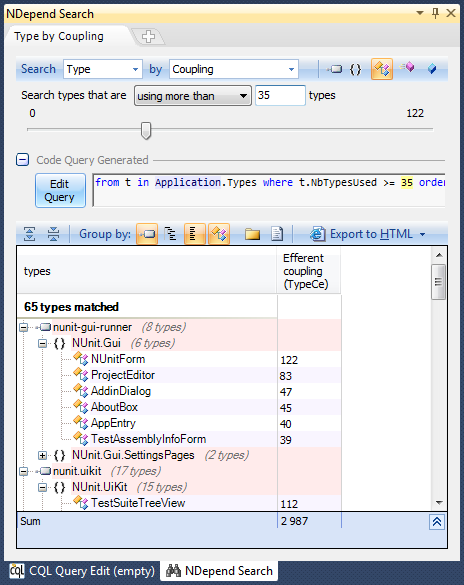Screen dimensions: 464x585
Task: Collapse nunit-gui-runner tree node
Action: click(23, 328)
